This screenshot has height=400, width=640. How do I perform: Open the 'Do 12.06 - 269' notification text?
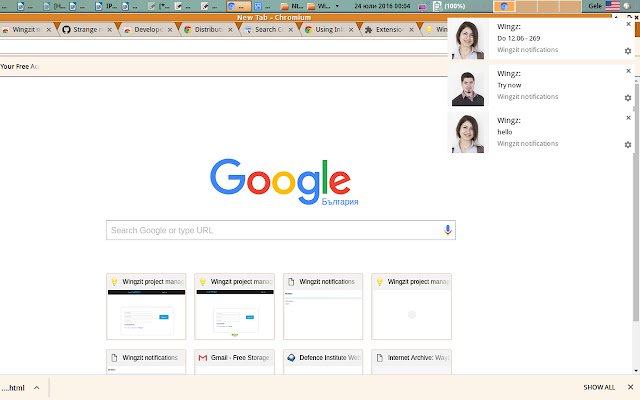click(x=518, y=38)
